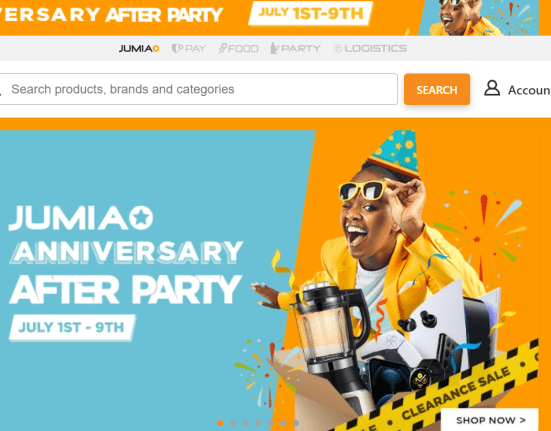Focus the search products input field
This screenshot has height=431, width=551.
point(199,89)
